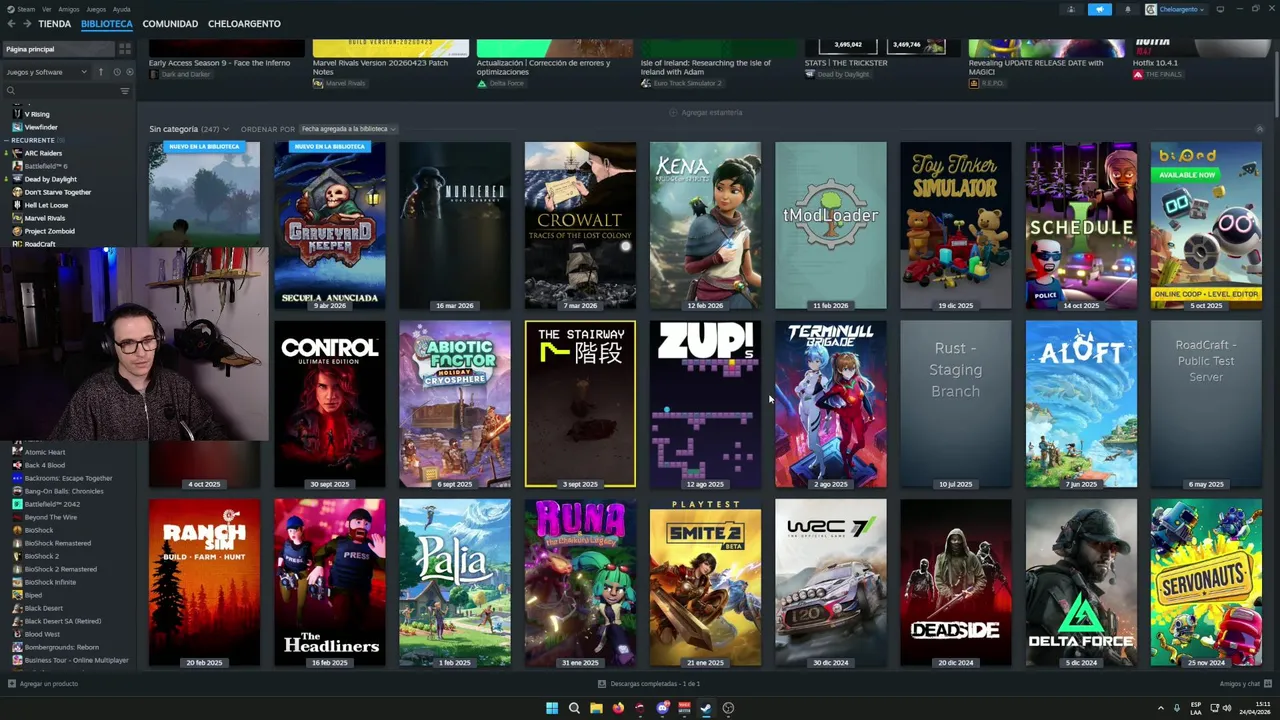Collapse section with double-chevron up icon
1280x720 pixels.
(1259, 129)
